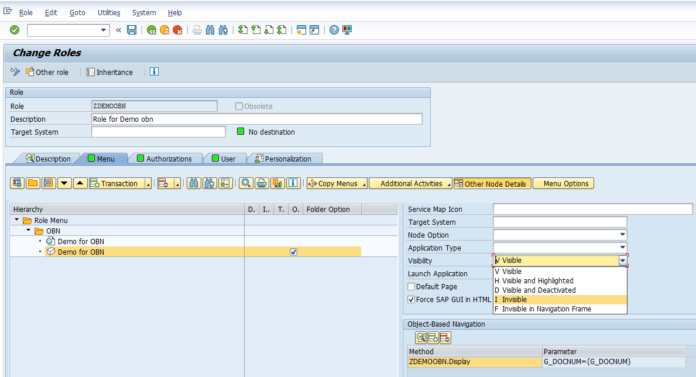This screenshot has height=377, width=696.
Task: Click the binoculars Find icon in menu toolbar
Action: click(x=194, y=183)
